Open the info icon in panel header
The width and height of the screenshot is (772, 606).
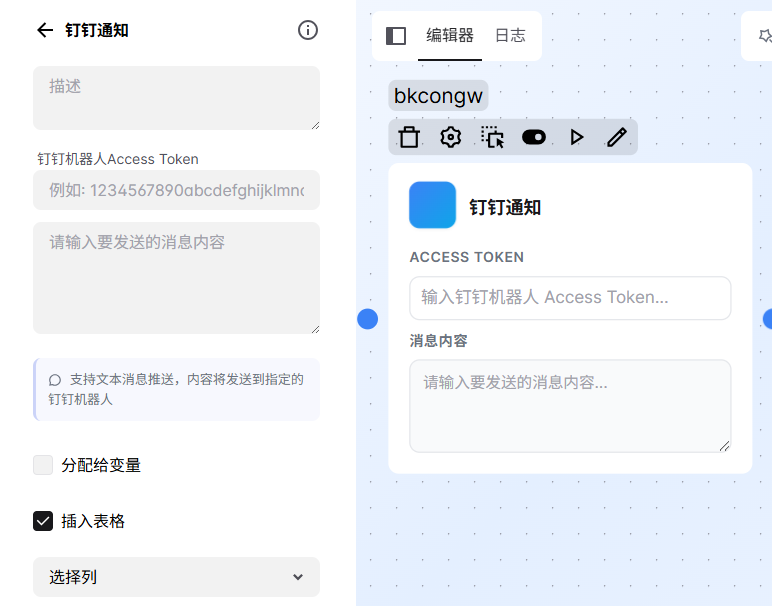pyautogui.click(x=308, y=30)
